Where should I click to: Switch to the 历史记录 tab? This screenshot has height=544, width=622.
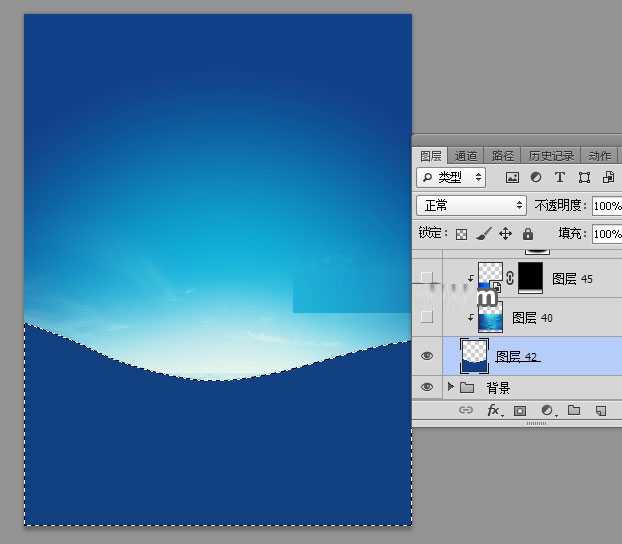551,156
